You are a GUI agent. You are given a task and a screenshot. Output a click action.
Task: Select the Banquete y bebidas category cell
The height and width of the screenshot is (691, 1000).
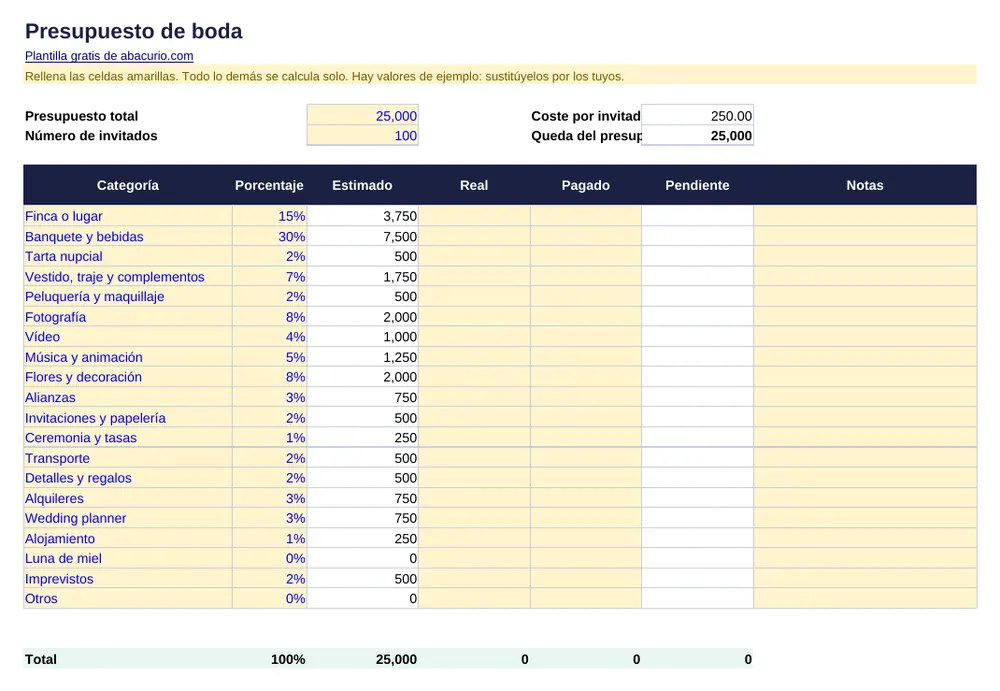[128, 236]
